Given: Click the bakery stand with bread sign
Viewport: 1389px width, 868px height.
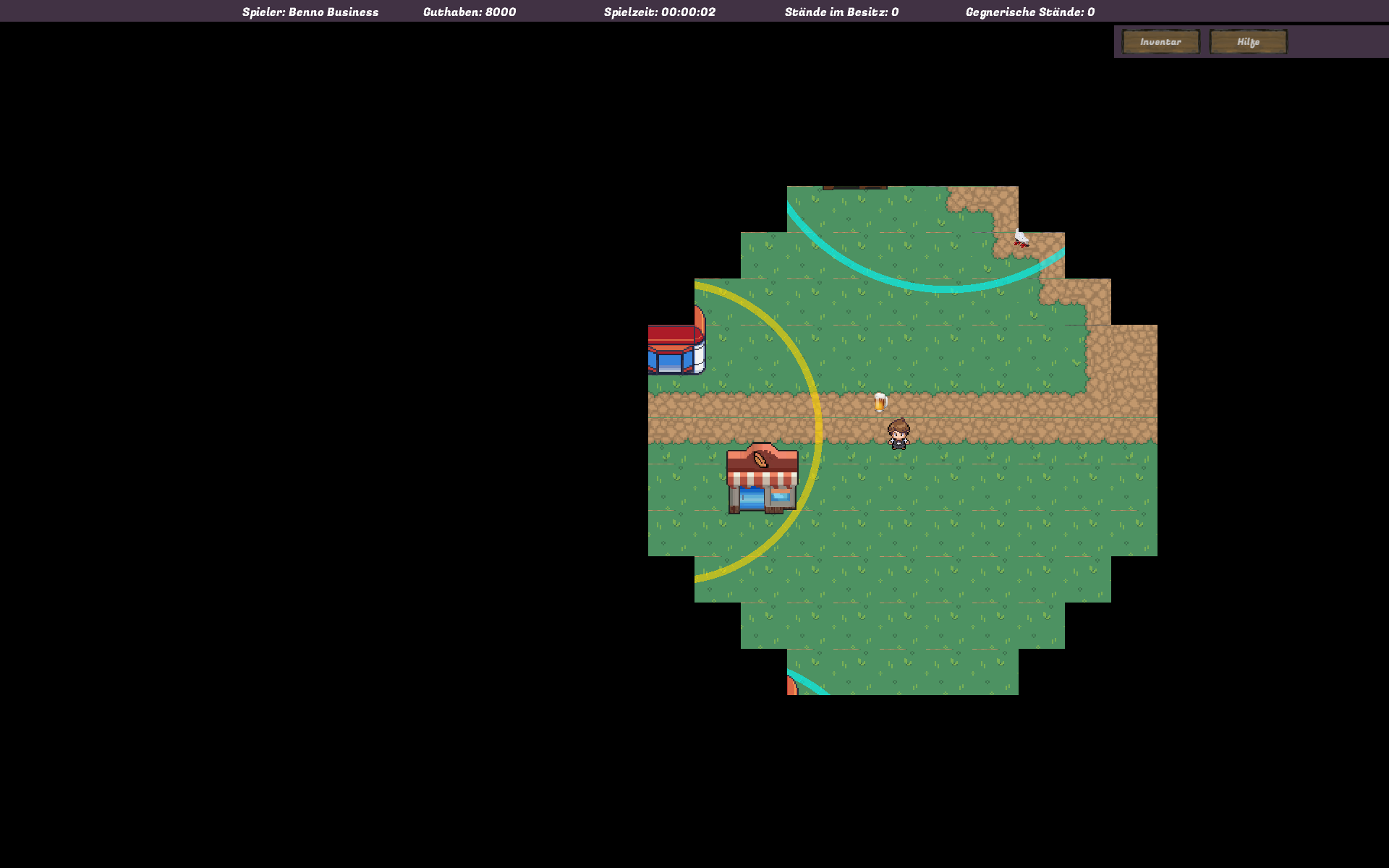Looking at the screenshot, I should [x=763, y=479].
